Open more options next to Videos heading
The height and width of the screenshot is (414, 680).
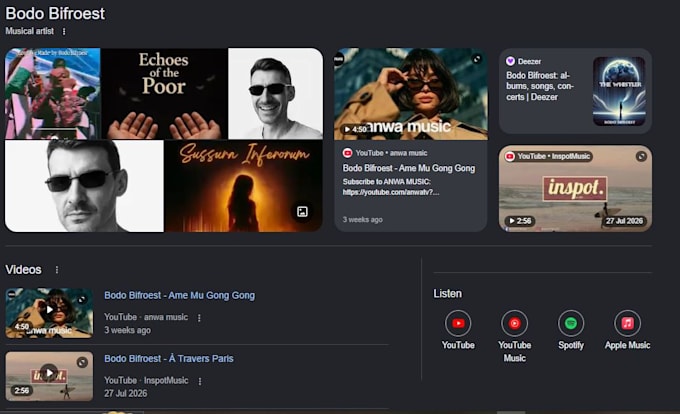[57, 270]
